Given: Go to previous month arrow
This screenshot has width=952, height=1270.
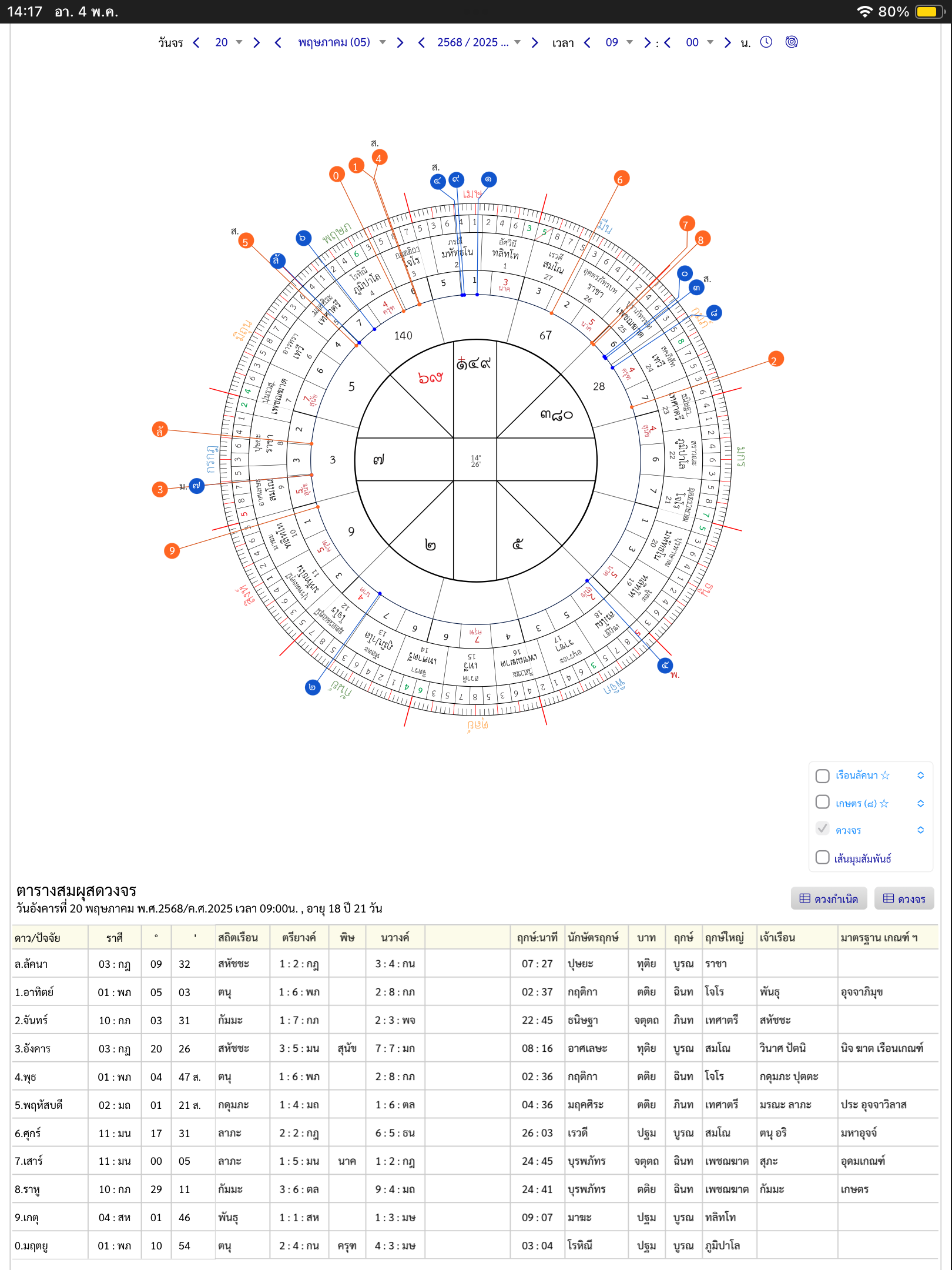Looking at the screenshot, I should [278, 42].
